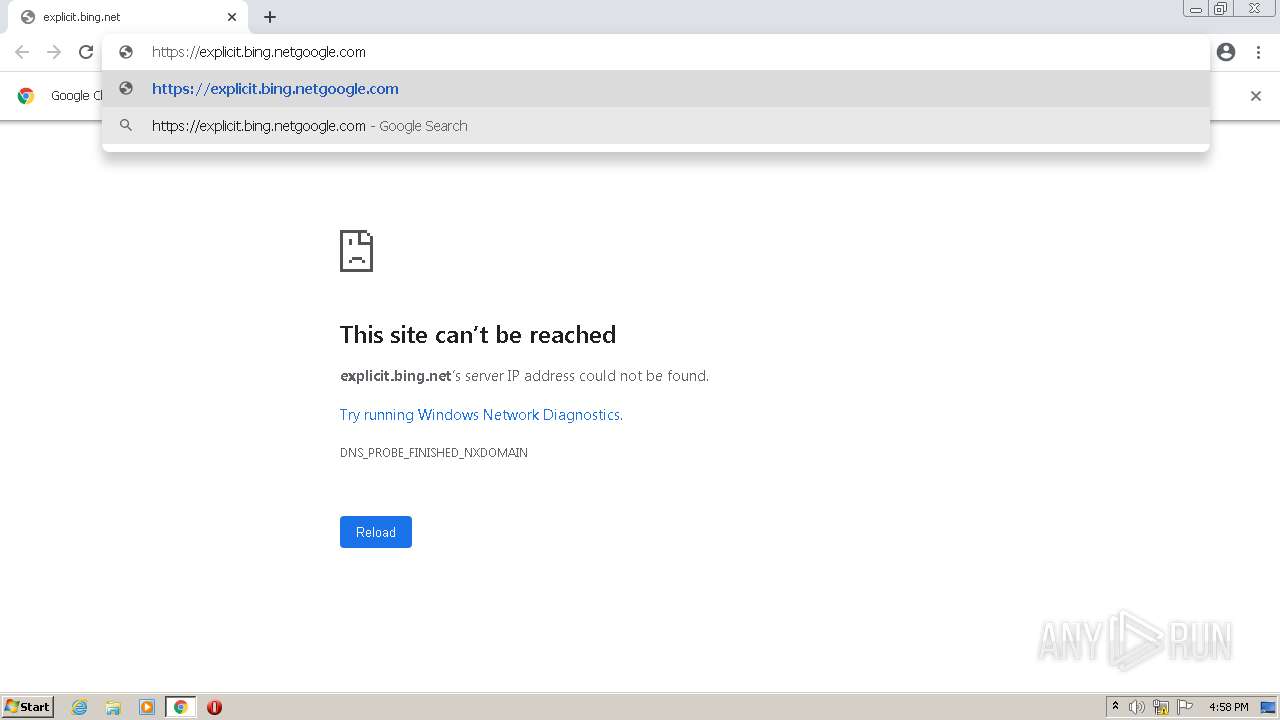Image resolution: width=1280 pixels, height=720 pixels.
Task: Open the Action Center flag icon
Action: pyautogui.click(x=1185, y=707)
